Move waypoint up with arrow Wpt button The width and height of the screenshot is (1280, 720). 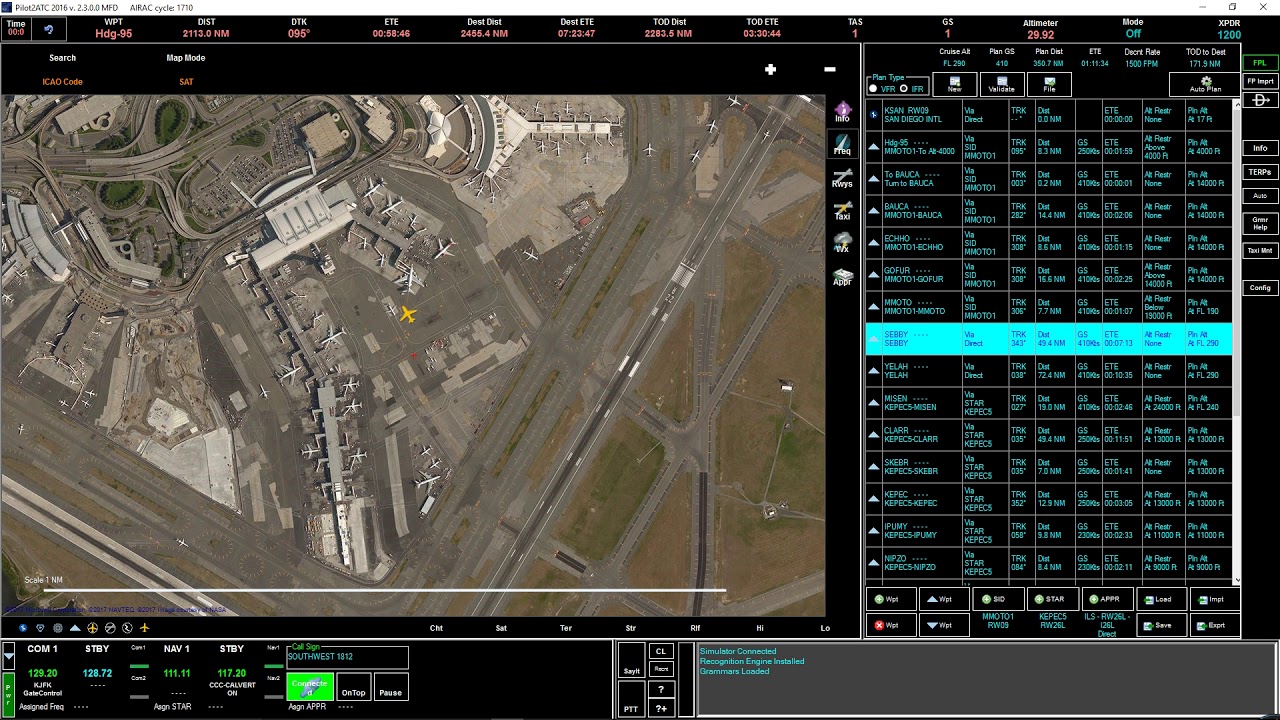[x=945, y=599]
